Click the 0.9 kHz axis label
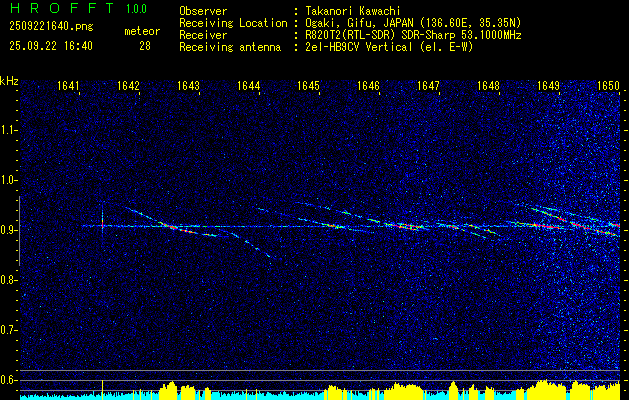The image size is (629, 400). click(x=8, y=230)
